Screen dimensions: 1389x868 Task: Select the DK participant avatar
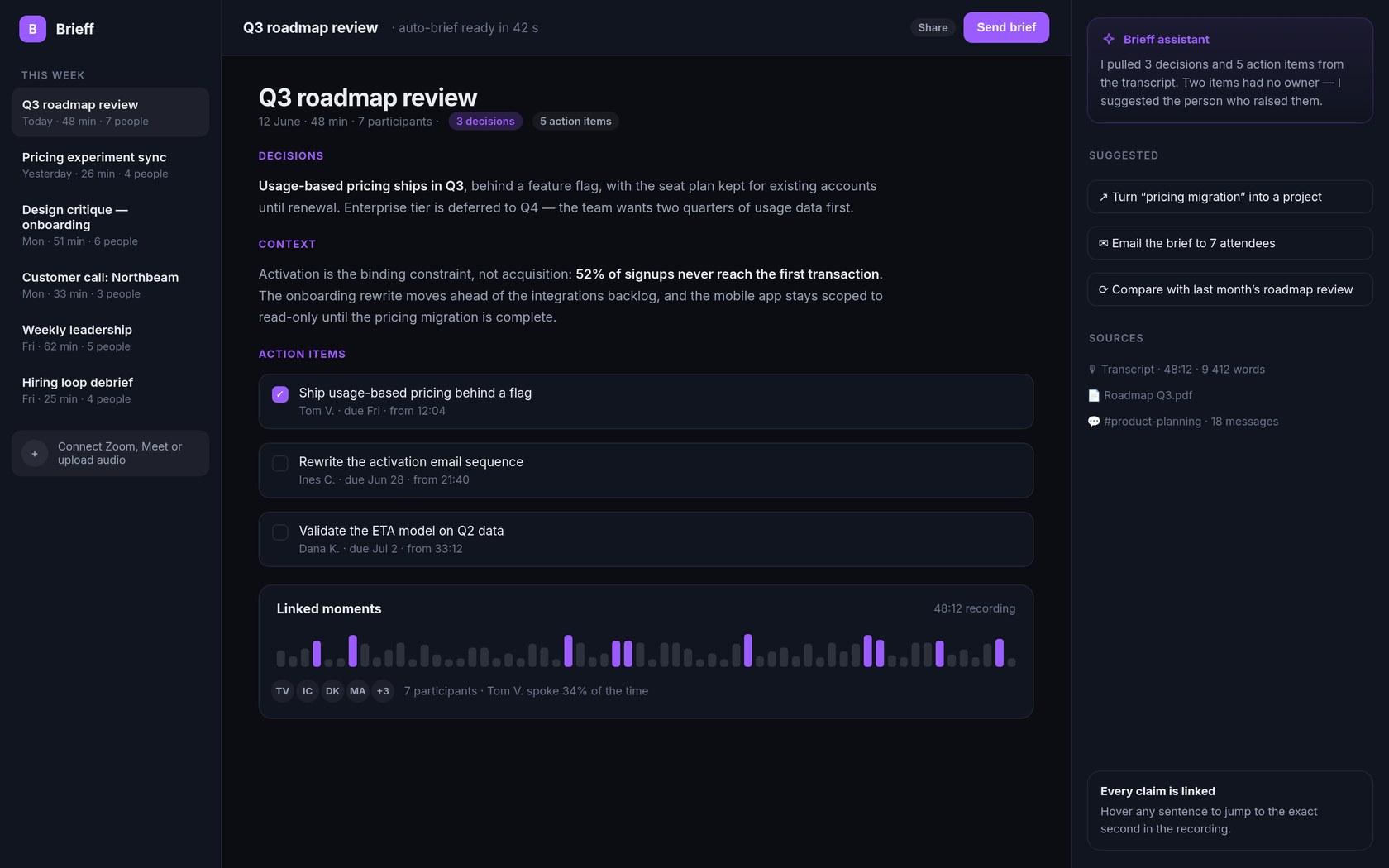[x=332, y=691]
